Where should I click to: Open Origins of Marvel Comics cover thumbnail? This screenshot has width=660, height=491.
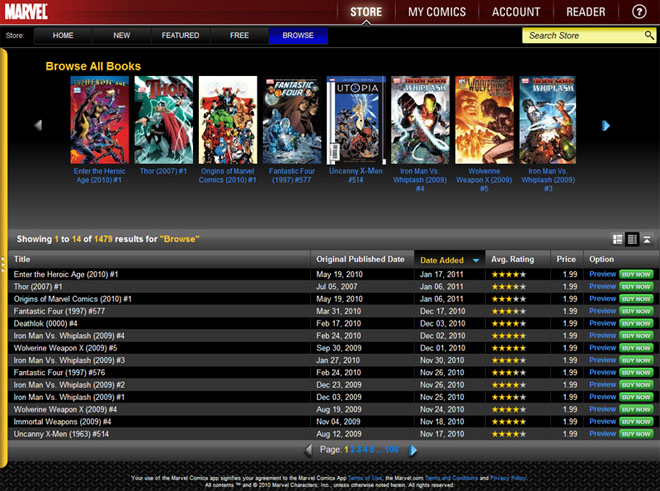pyautogui.click(x=228, y=120)
